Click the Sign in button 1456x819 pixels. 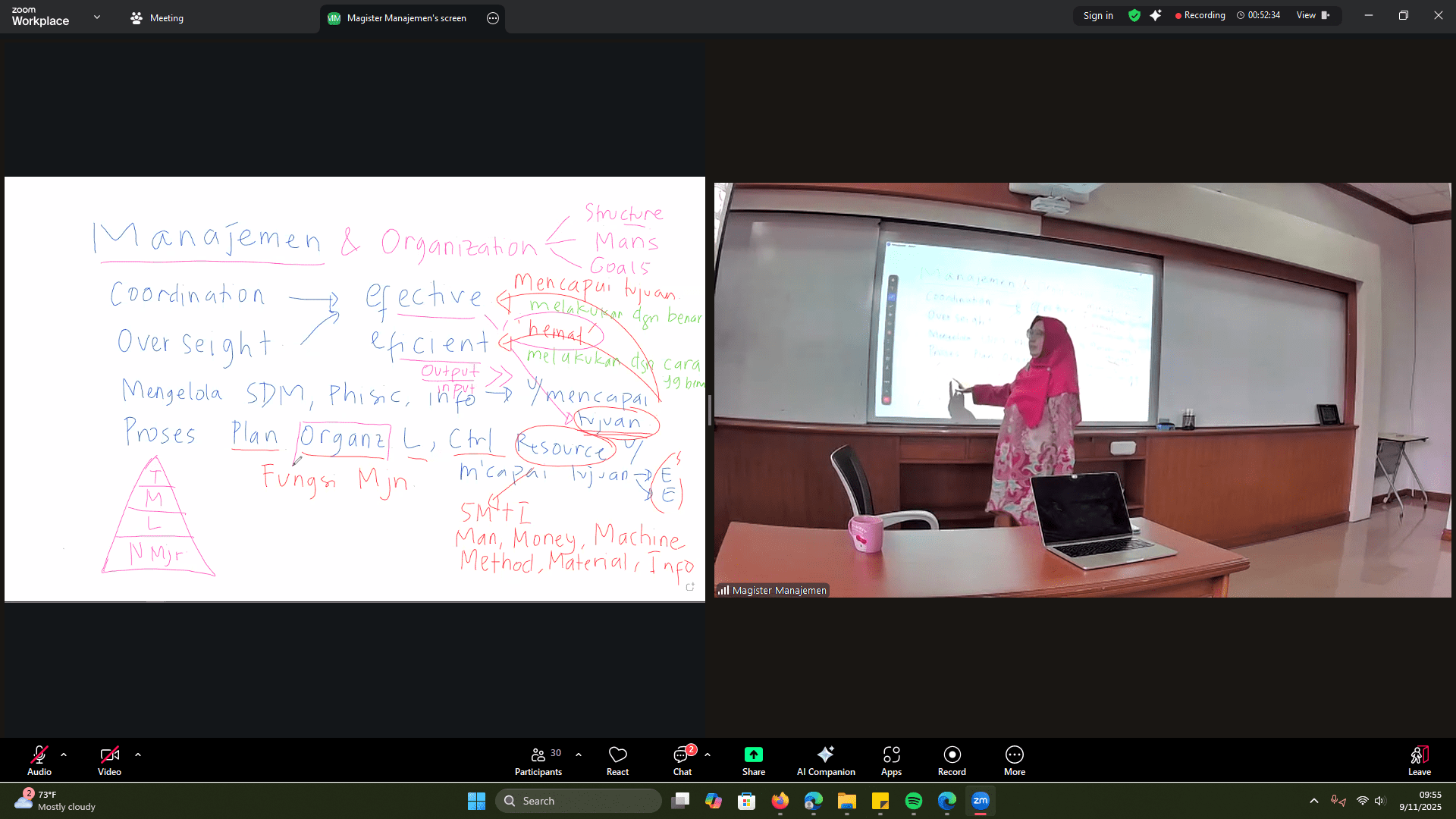1097,15
